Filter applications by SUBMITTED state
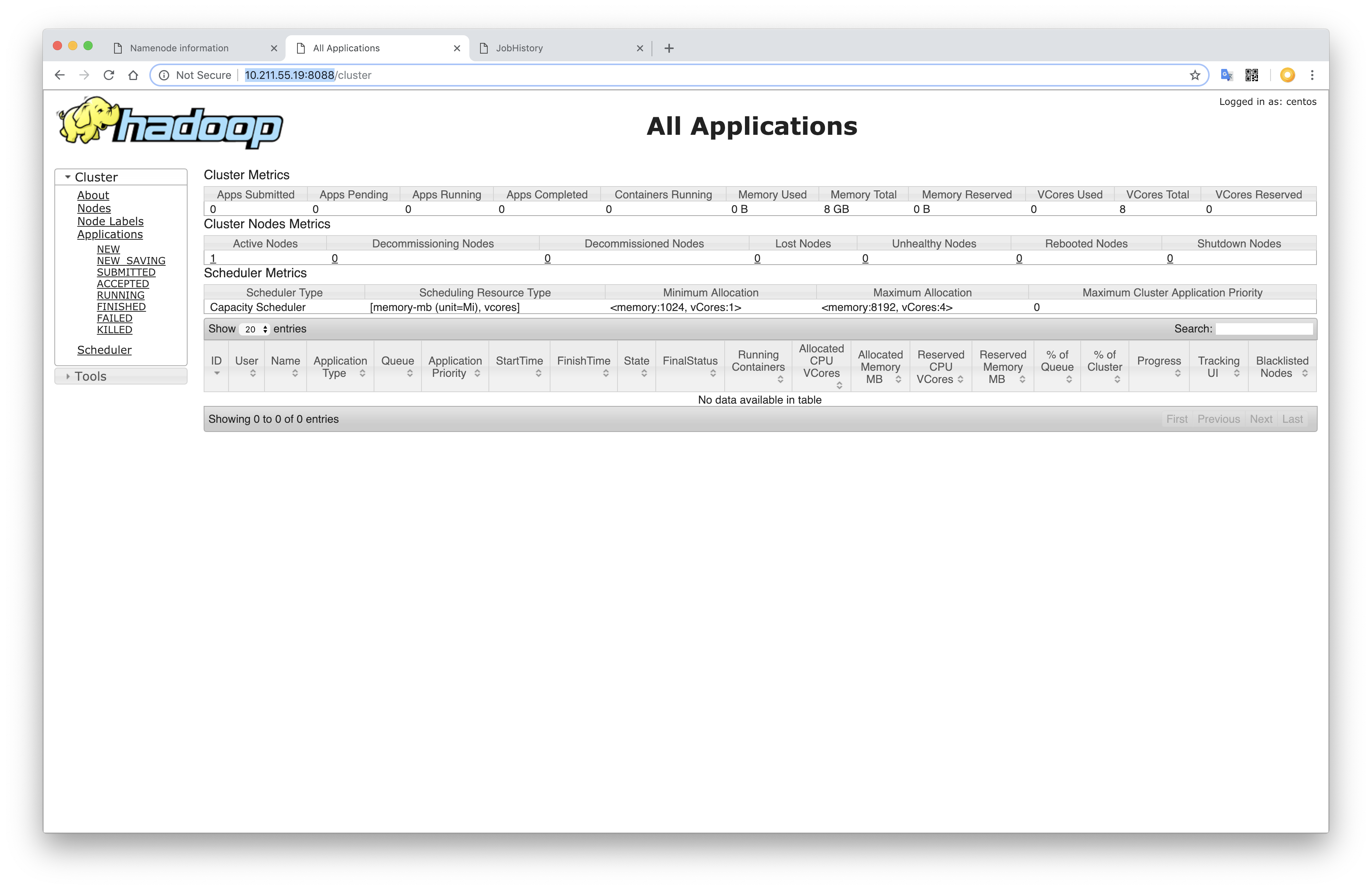The height and width of the screenshot is (890, 1372). (x=126, y=272)
